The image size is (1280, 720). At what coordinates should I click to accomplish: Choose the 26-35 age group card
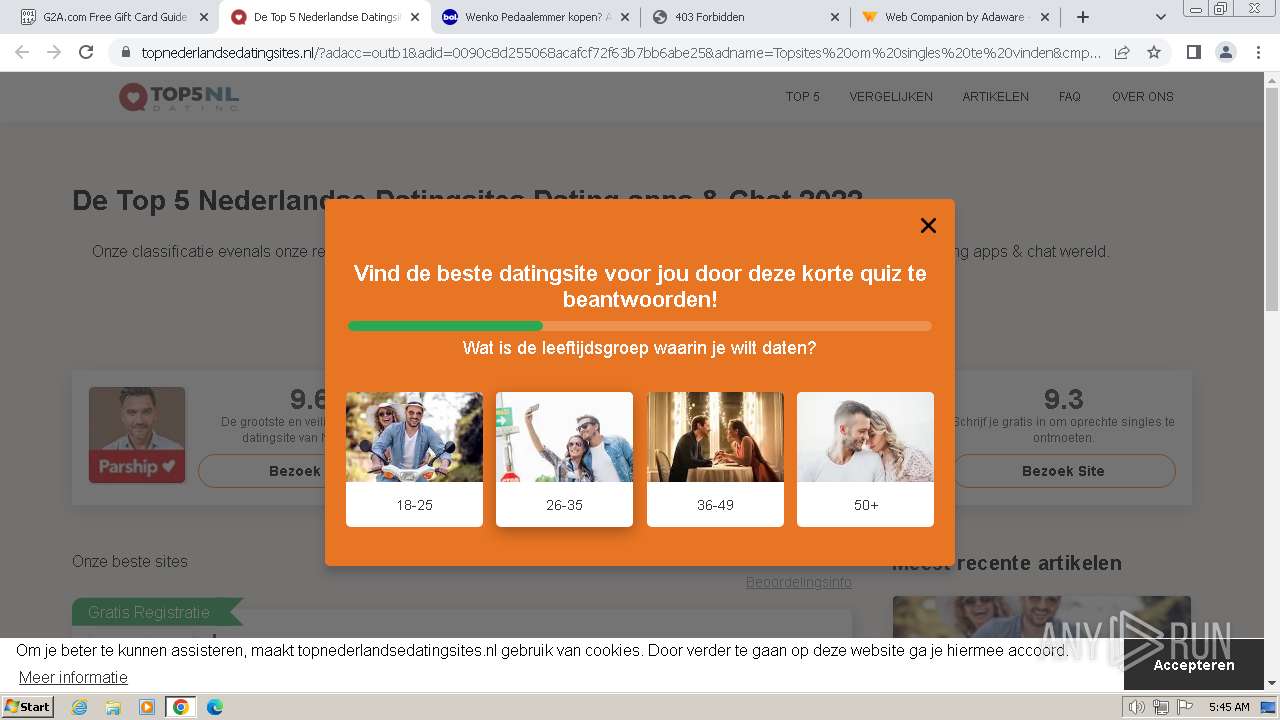[x=564, y=459]
